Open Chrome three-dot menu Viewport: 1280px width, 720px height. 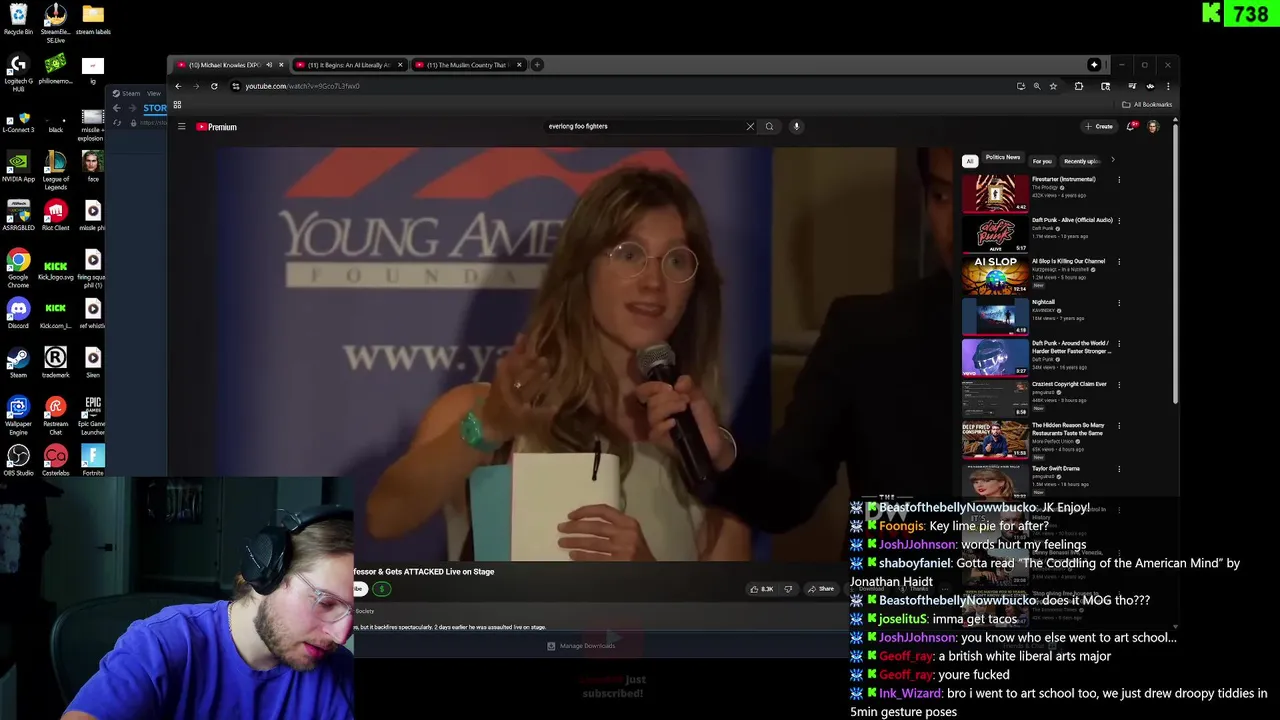click(x=1168, y=86)
